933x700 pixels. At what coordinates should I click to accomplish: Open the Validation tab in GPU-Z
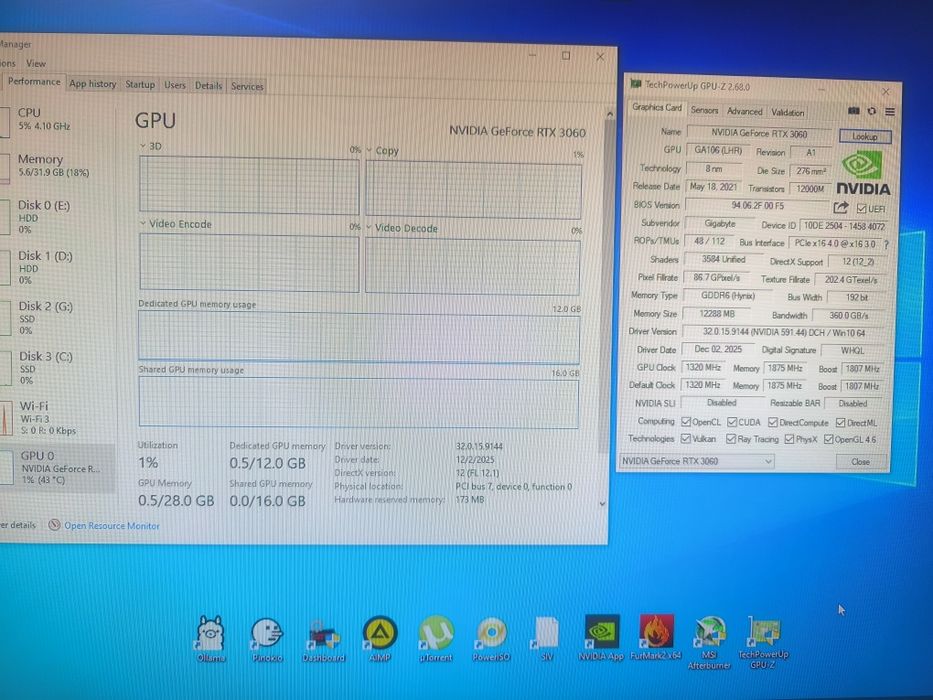coord(787,112)
